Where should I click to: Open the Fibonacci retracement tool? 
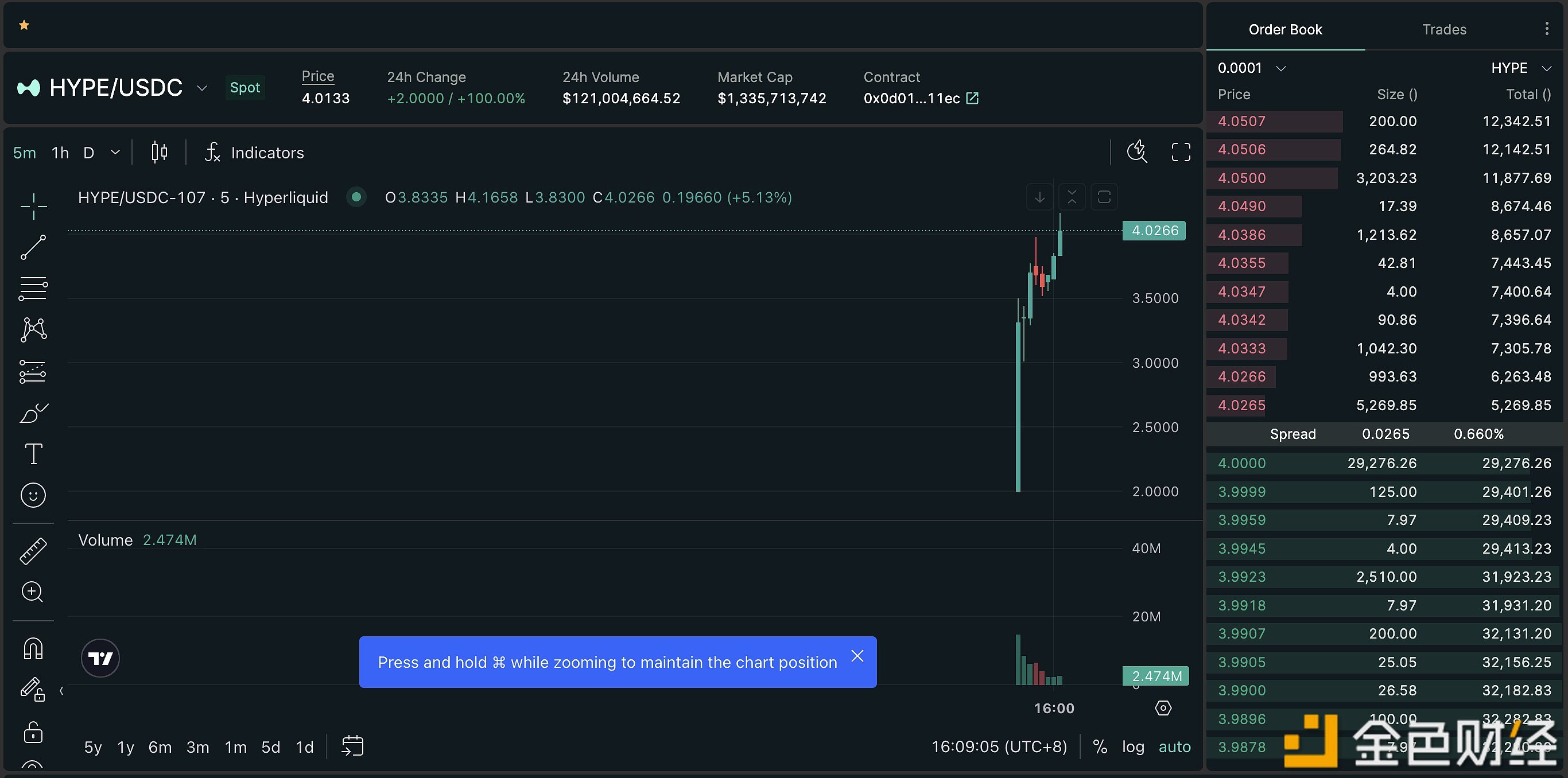pyautogui.click(x=33, y=289)
